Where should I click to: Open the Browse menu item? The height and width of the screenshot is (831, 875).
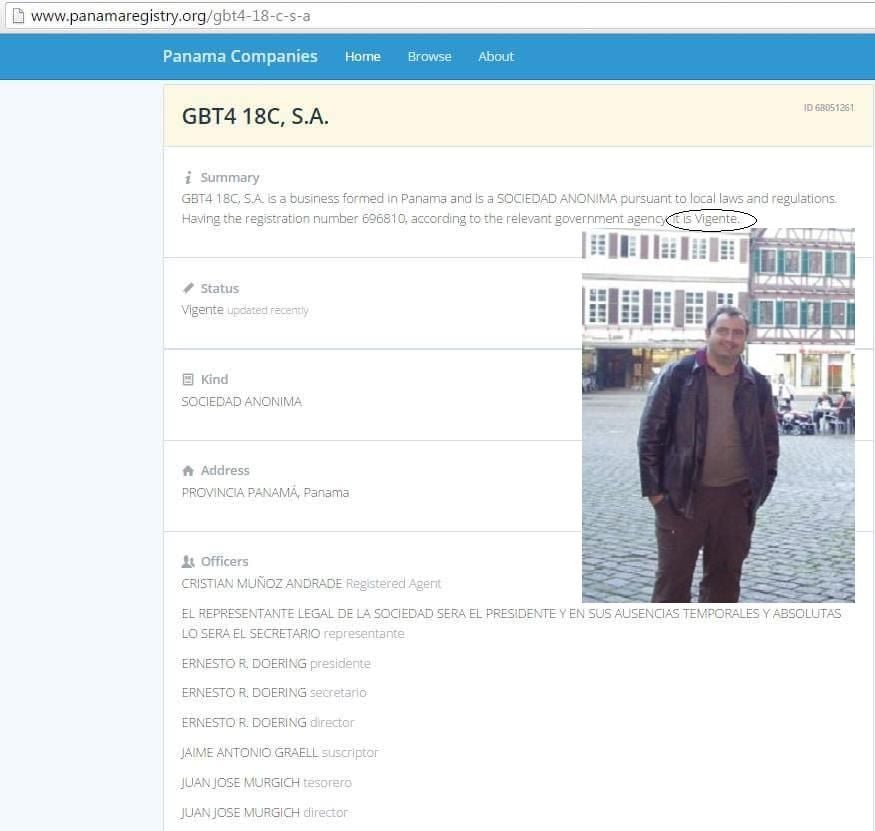coord(429,57)
